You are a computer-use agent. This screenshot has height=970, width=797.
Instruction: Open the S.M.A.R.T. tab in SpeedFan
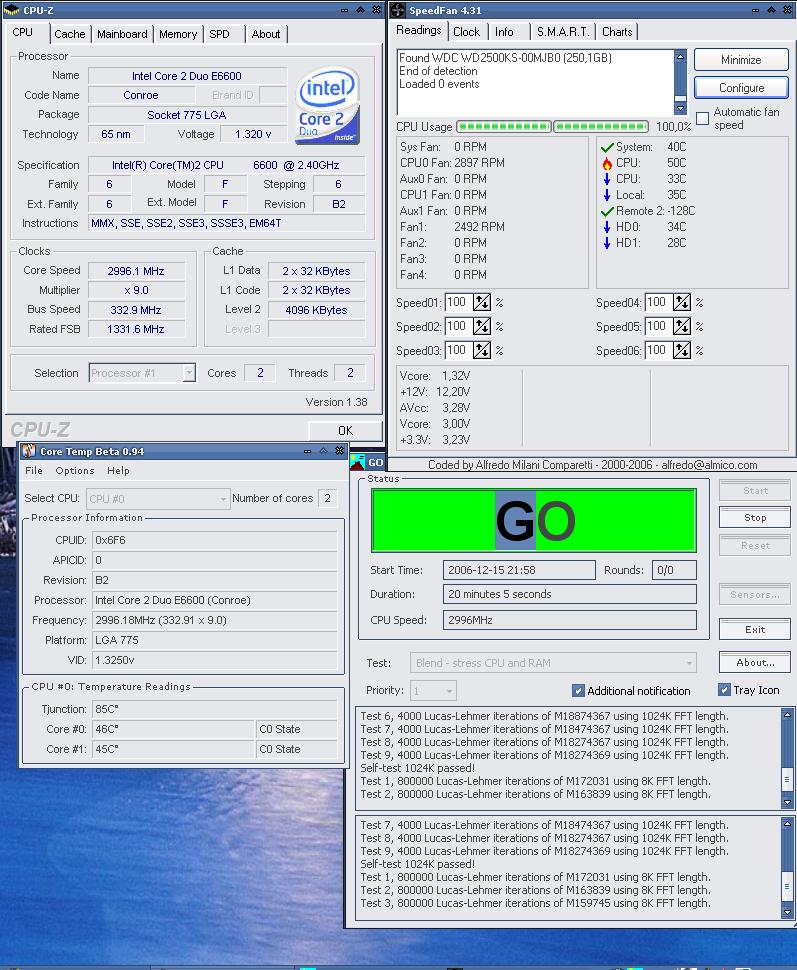pyautogui.click(x=563, y=32)
